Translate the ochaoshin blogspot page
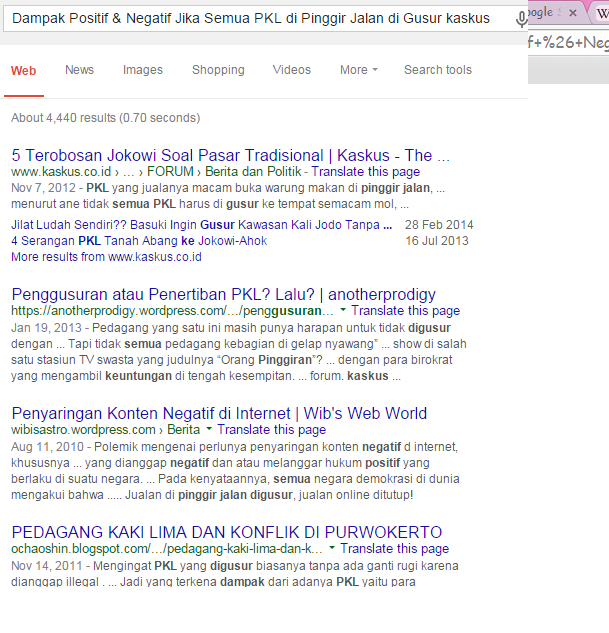Viewport: 609px width, 633px height. [x=395, y=549]
